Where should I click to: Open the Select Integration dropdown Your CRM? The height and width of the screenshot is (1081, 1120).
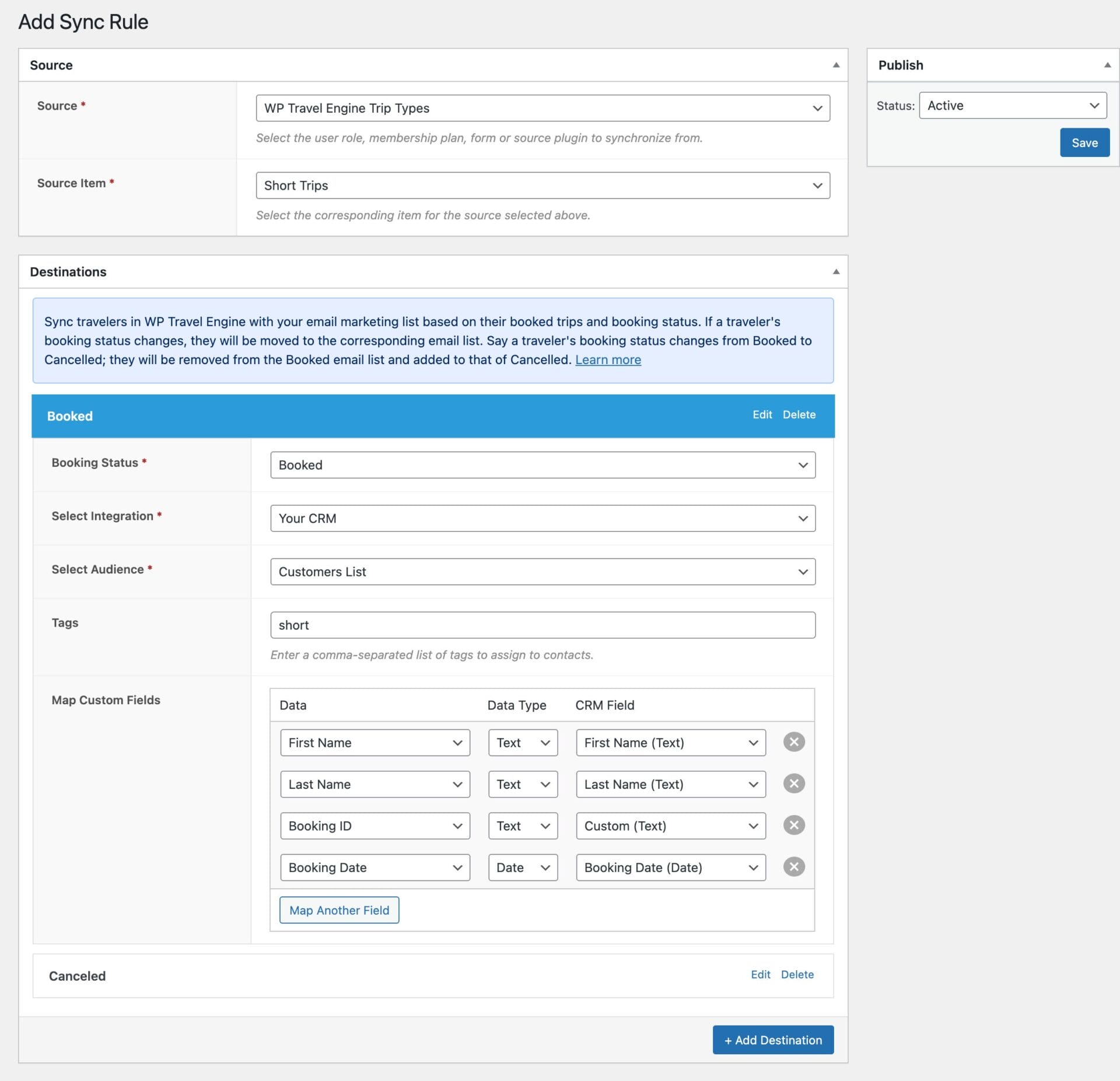pos(542,518)
